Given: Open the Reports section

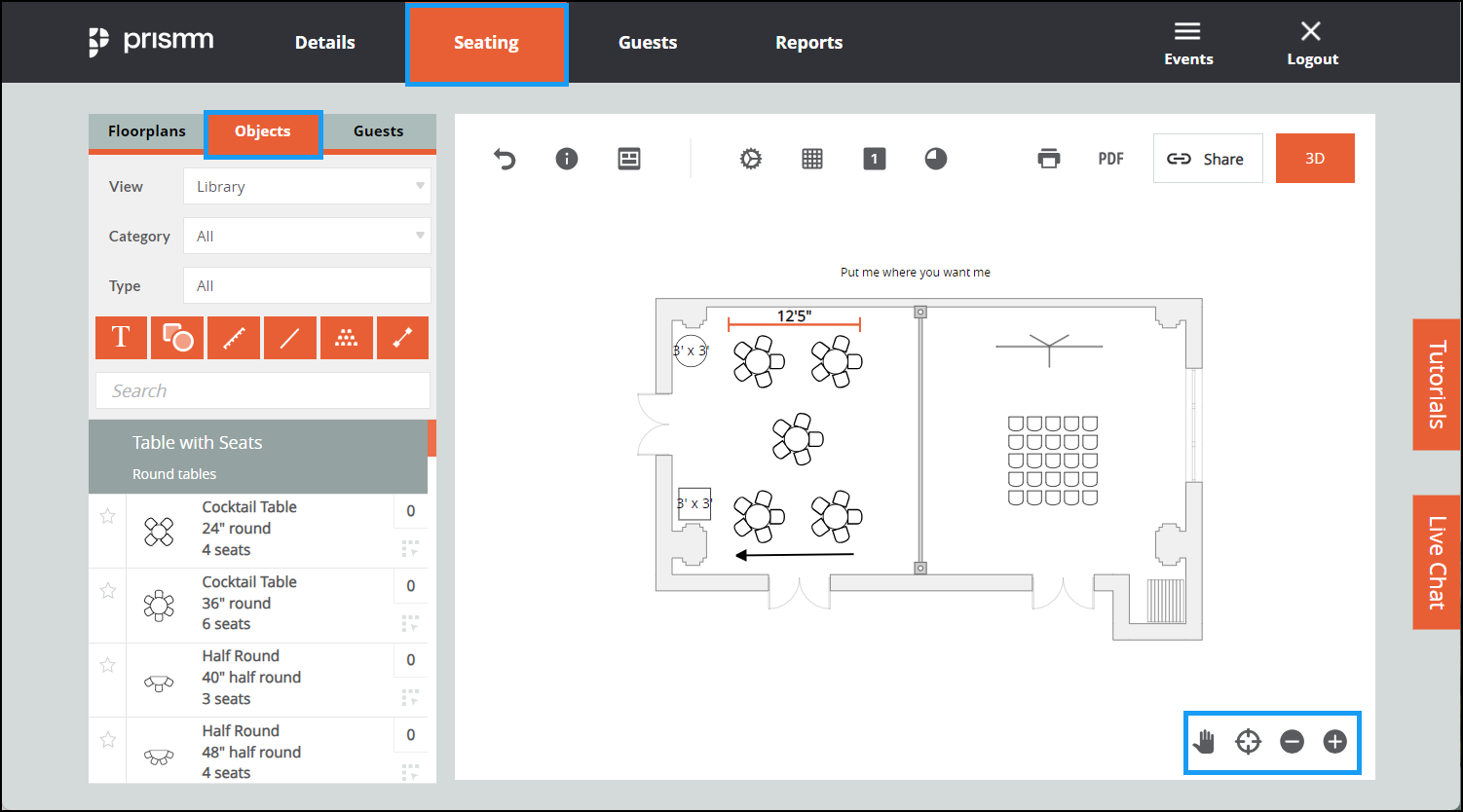Looking at the screenshot, I should pos(808,42).
